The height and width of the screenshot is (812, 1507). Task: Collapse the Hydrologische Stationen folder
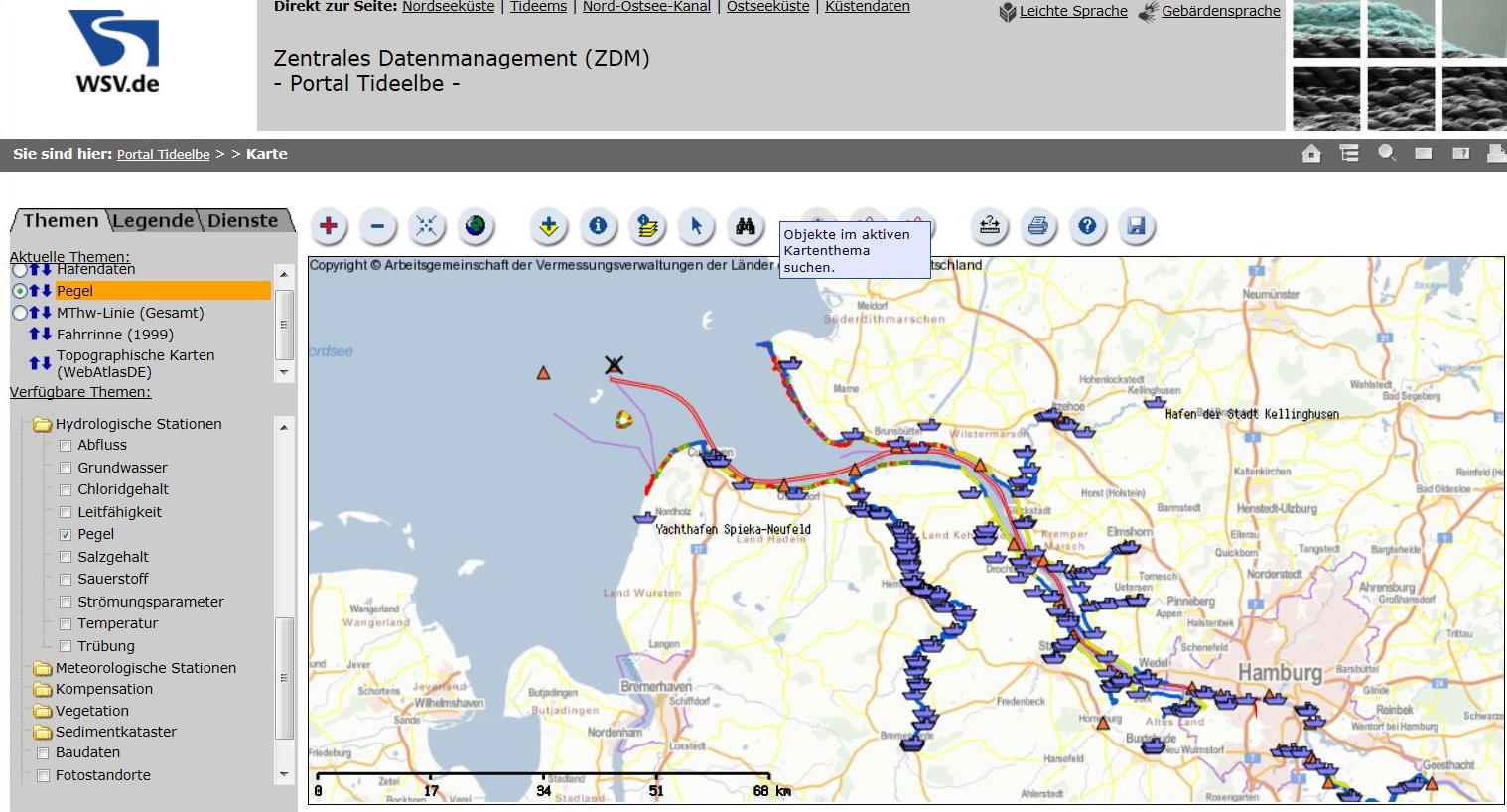point(43,425)
